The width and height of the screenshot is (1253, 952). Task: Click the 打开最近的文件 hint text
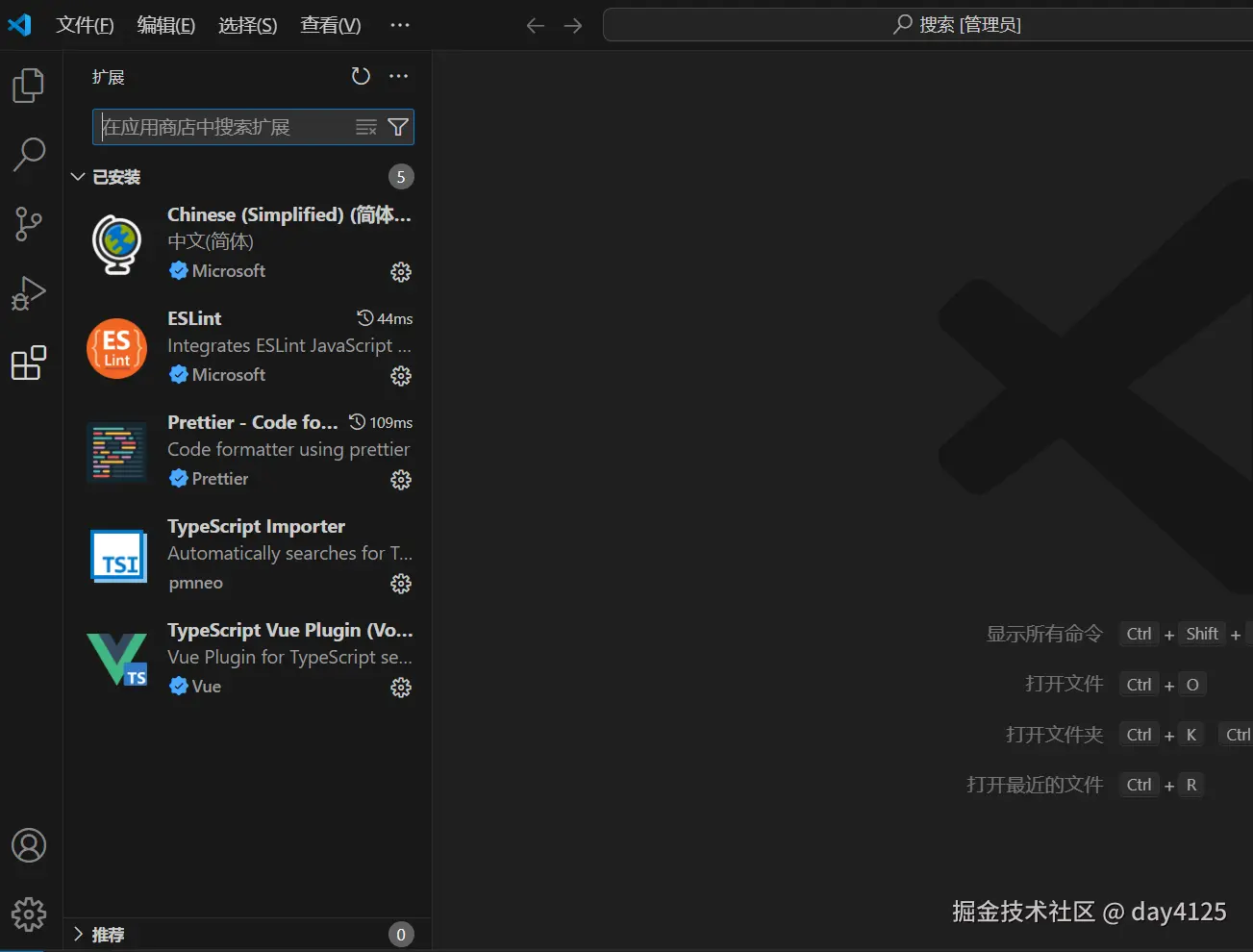click(x=1035, y=785)
